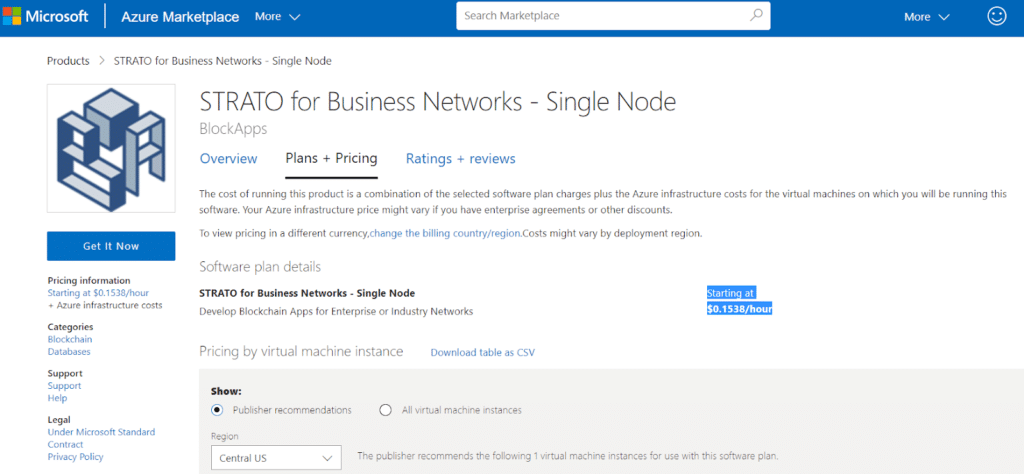1024x474 pixels.
Task: Click the Pricing information heading
Action: 89,281
